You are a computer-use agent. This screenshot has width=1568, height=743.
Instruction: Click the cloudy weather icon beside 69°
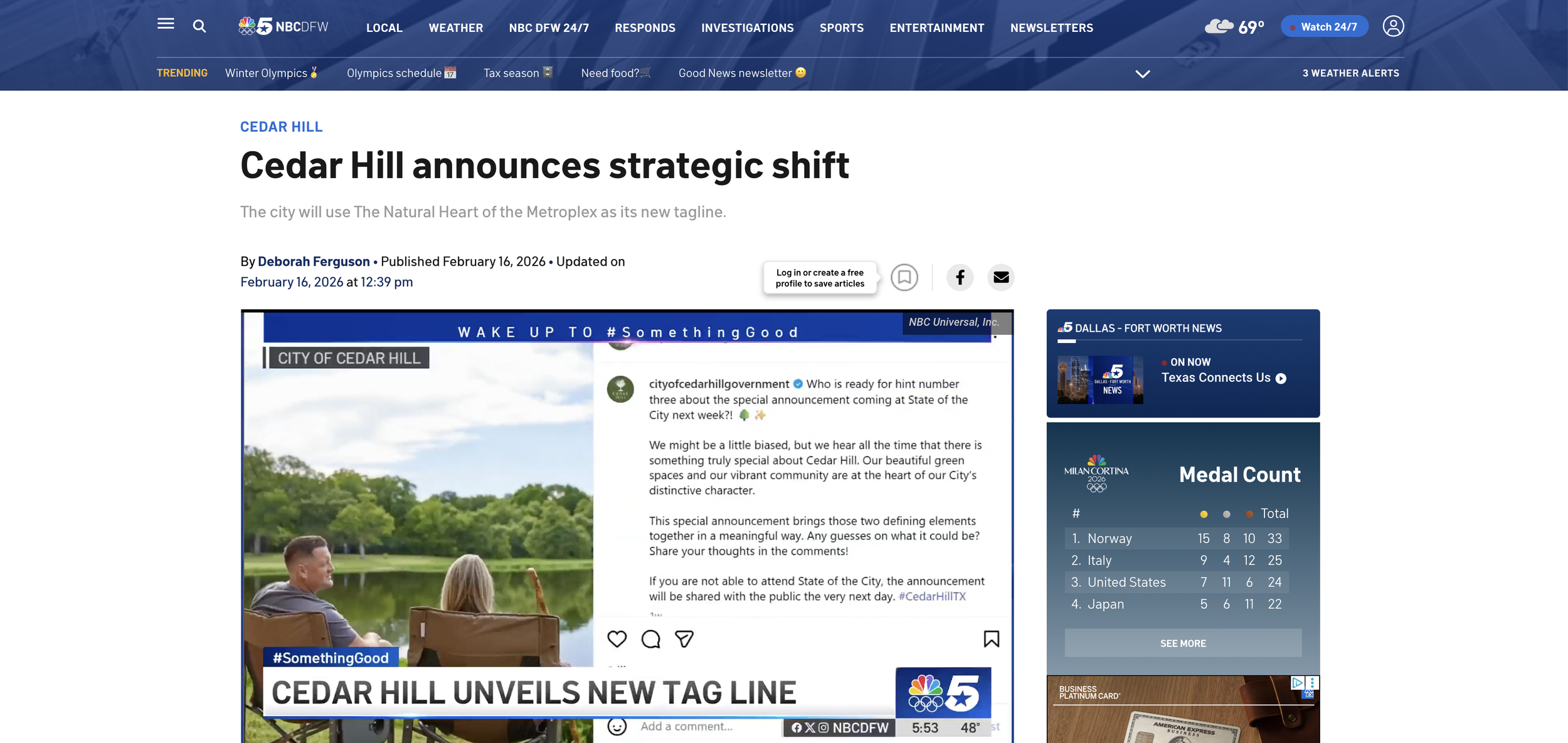(1221, 26)
